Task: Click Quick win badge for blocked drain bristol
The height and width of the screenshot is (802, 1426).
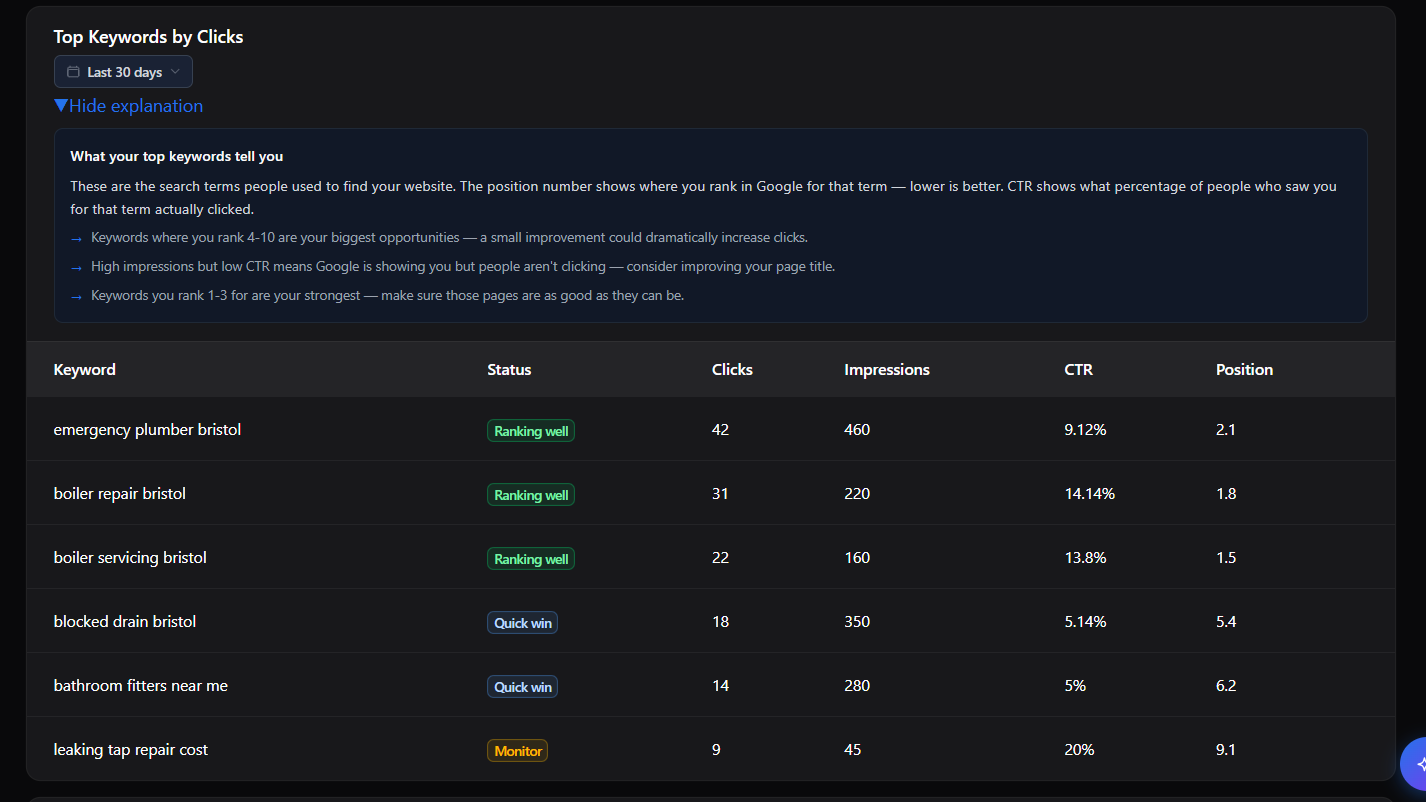Action: [522, 623]
